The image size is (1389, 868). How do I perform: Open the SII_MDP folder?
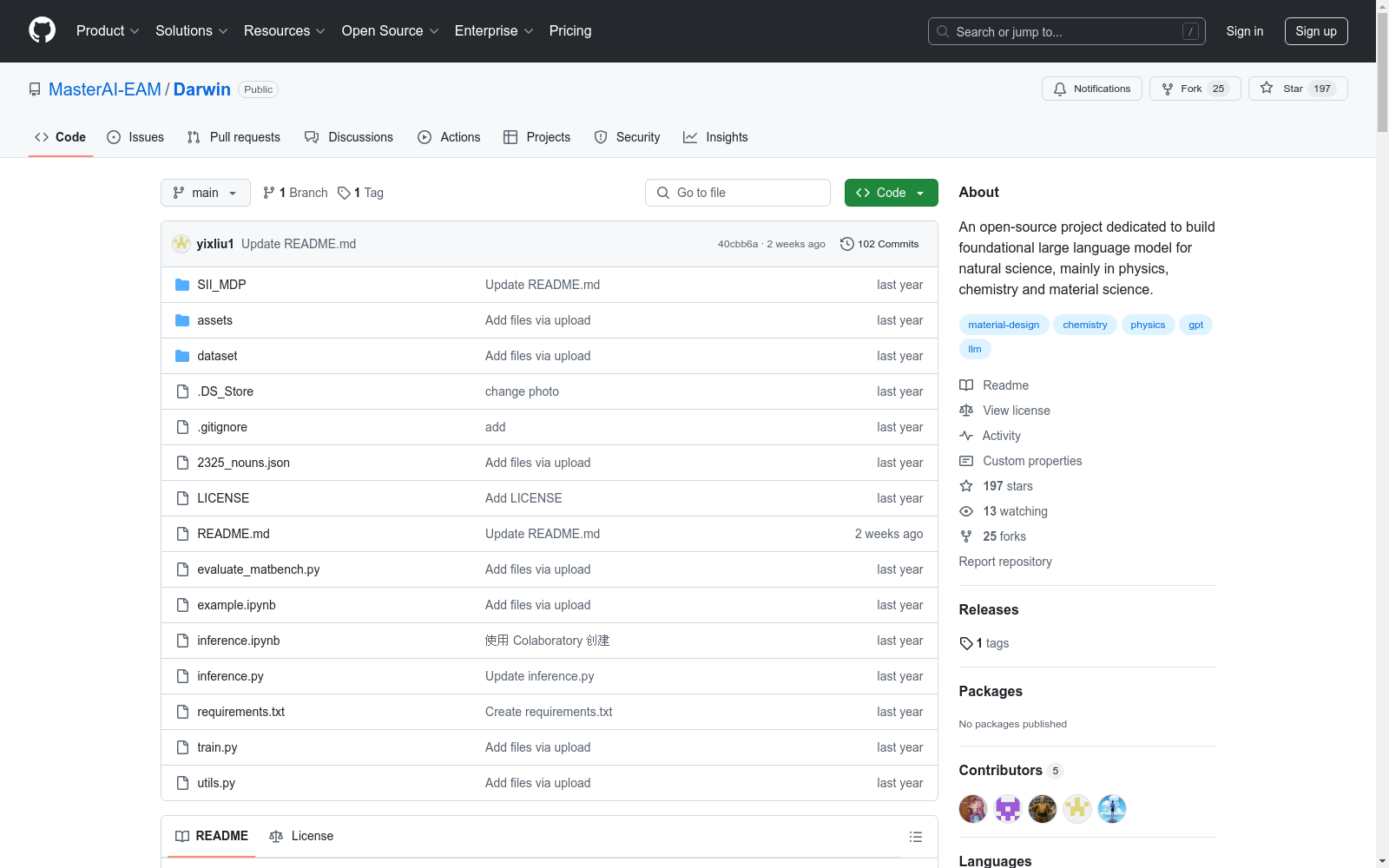[221, 285]
